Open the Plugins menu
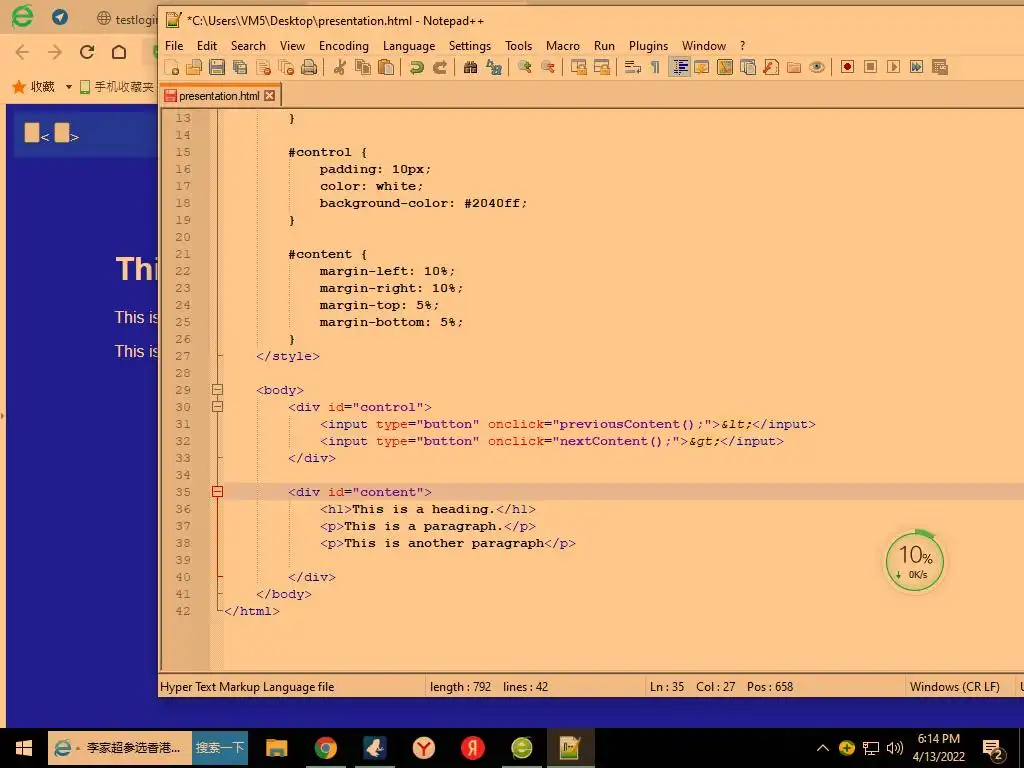 pos(648,46)
